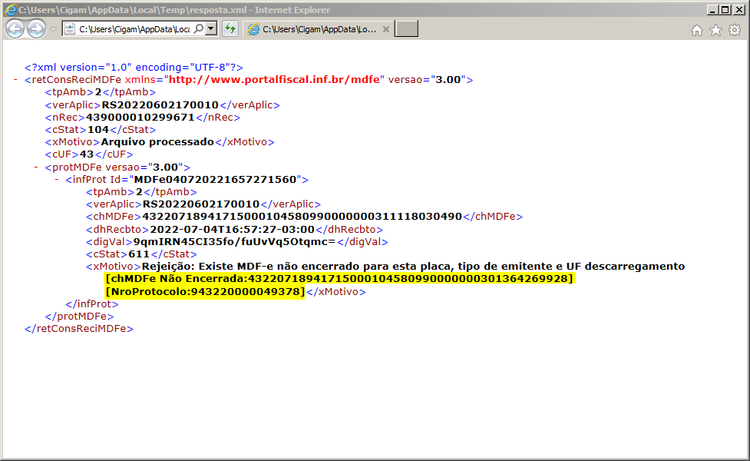This screenshot has width=750, height=461.
Task: Collapse the infProt node
Action: [56, 180]
